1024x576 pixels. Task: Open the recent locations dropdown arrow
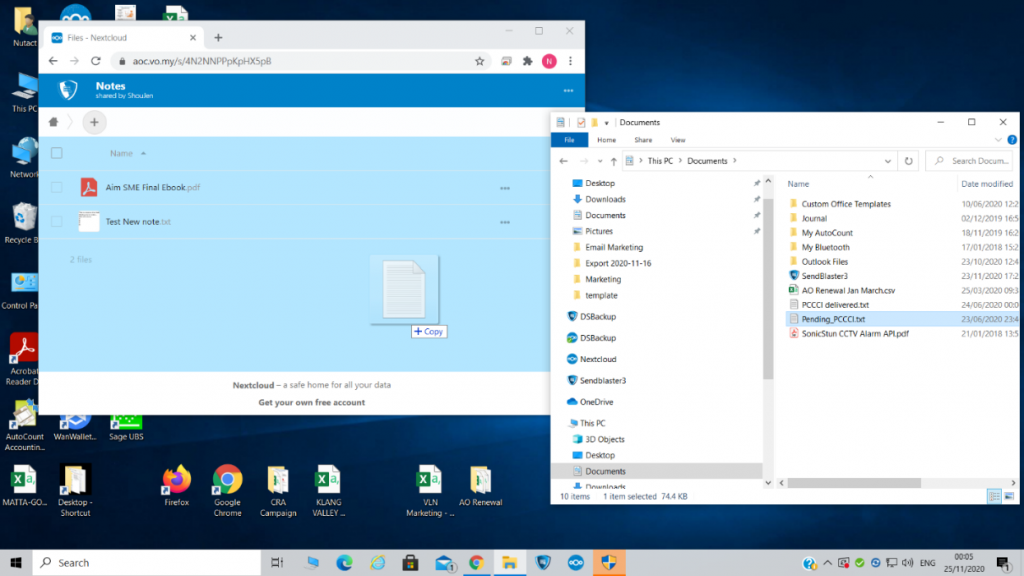(600, 161)
